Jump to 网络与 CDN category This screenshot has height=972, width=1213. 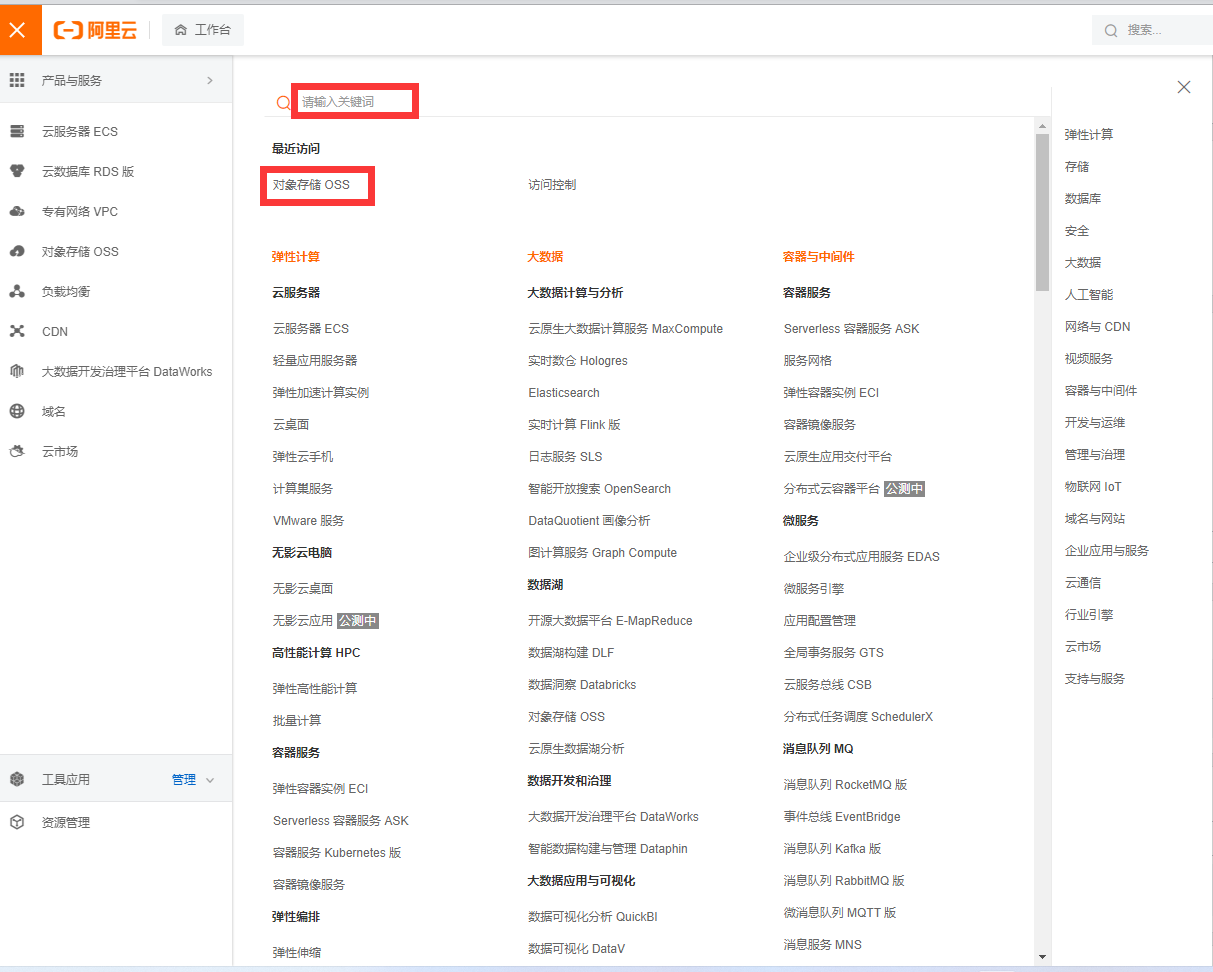[1098, 326]
